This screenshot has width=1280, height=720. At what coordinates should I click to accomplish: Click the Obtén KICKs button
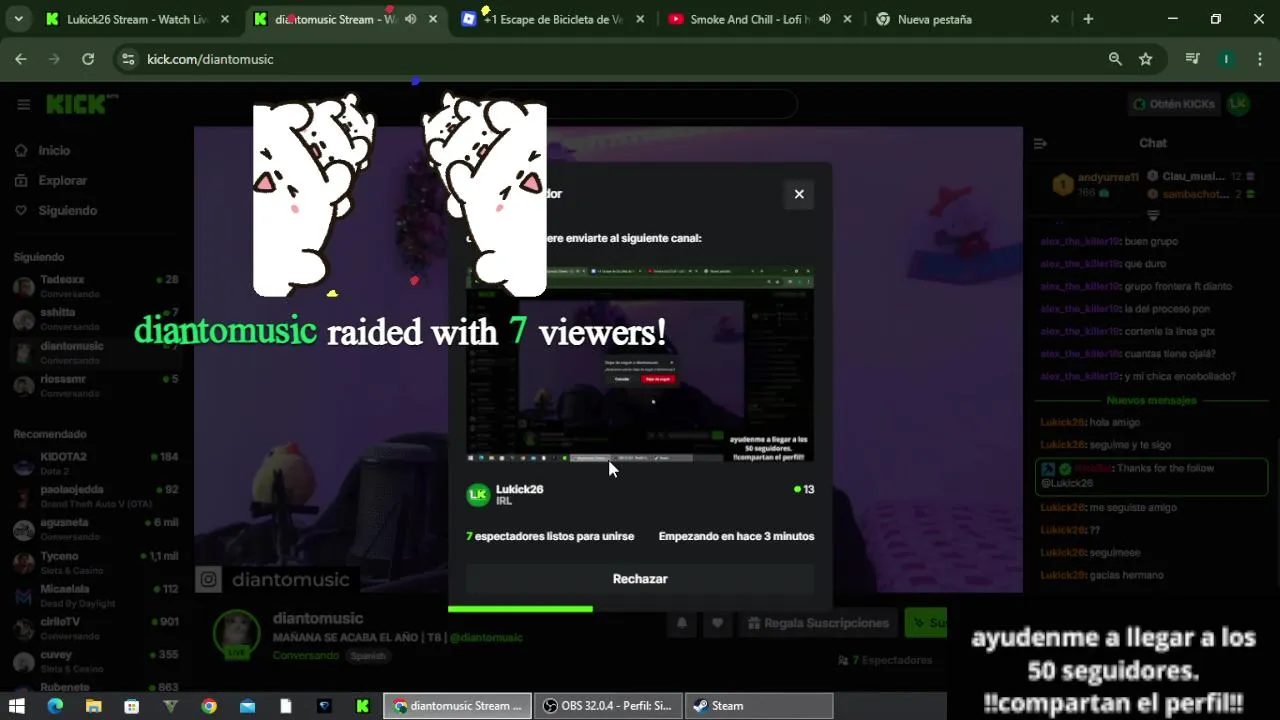pos(1173,104)
